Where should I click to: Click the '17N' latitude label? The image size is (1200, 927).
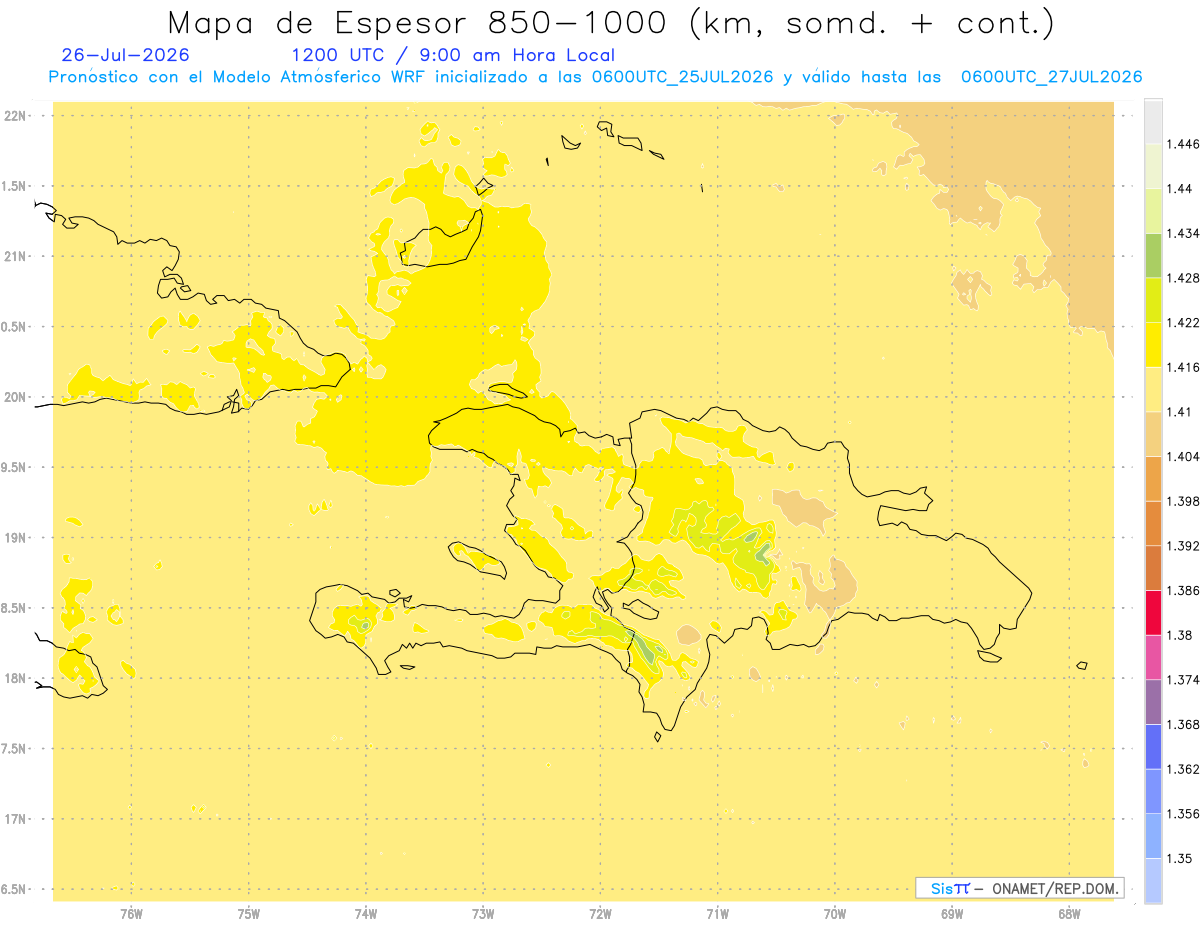click(x=15, y=820)
